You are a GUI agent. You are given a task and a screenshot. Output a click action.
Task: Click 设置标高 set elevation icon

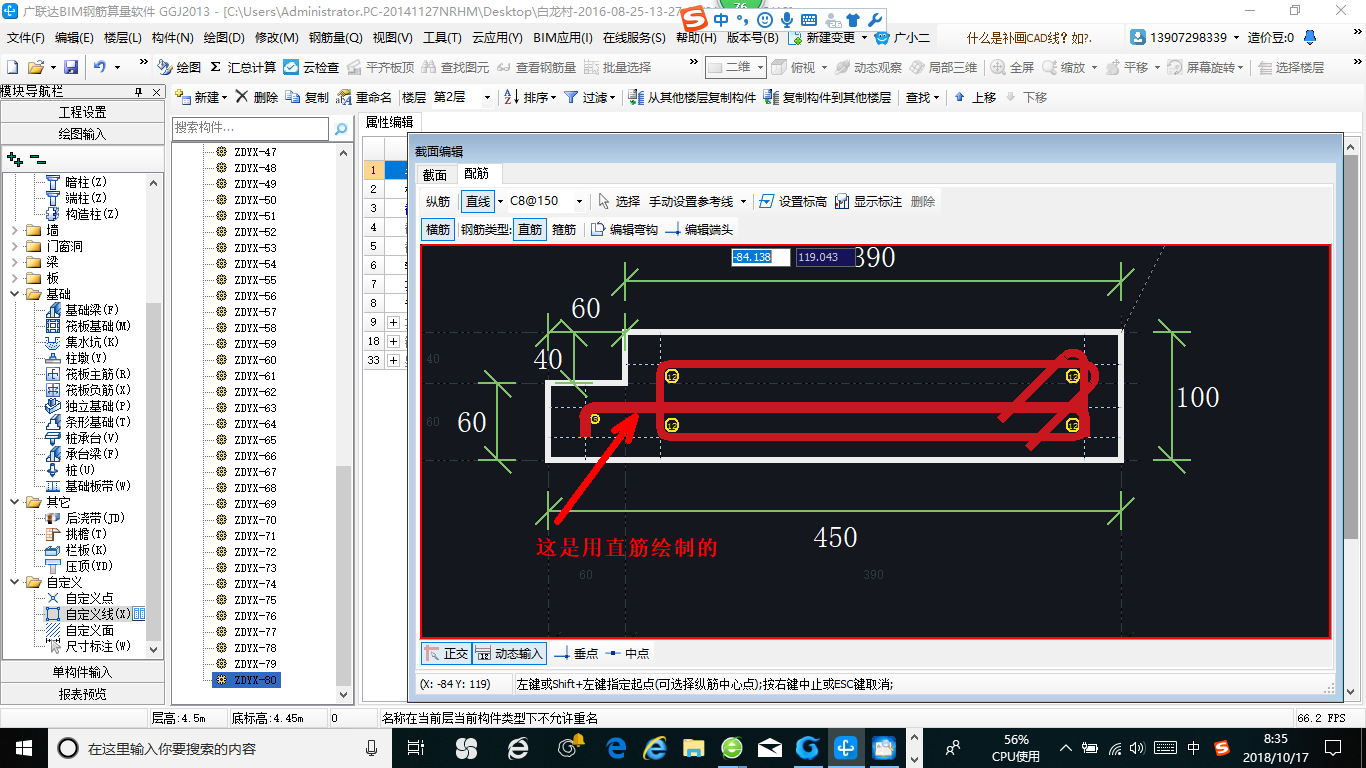(x=793, y=201)
